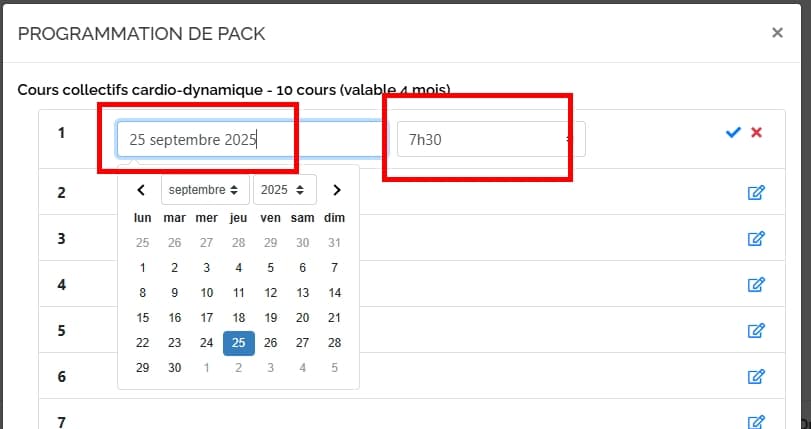Cancel row 1 edit with red X
This screenshot has height=429, width=811.
pos(757,133)
